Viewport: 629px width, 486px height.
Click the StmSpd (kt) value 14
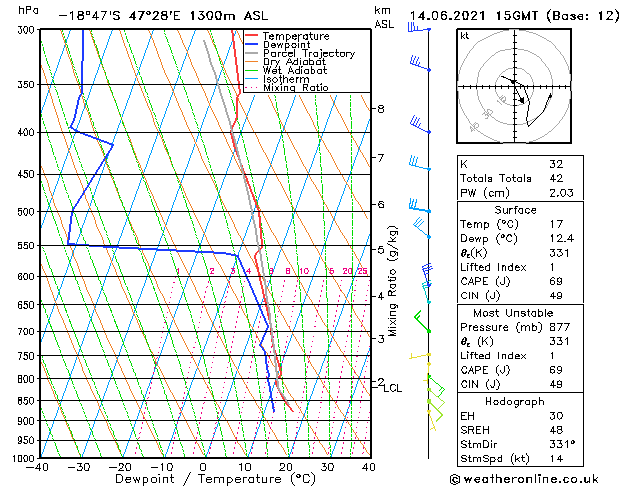tap(556, 459)
